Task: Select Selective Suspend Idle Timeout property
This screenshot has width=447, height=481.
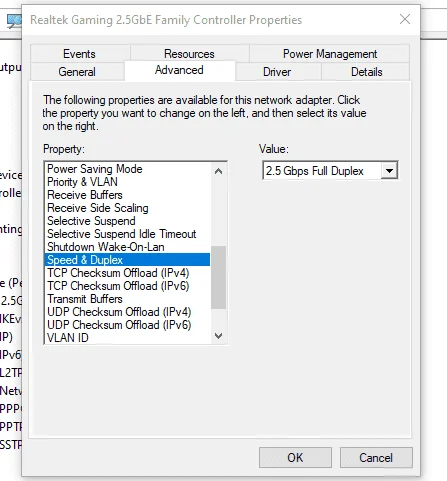Action: pos(127,234)
